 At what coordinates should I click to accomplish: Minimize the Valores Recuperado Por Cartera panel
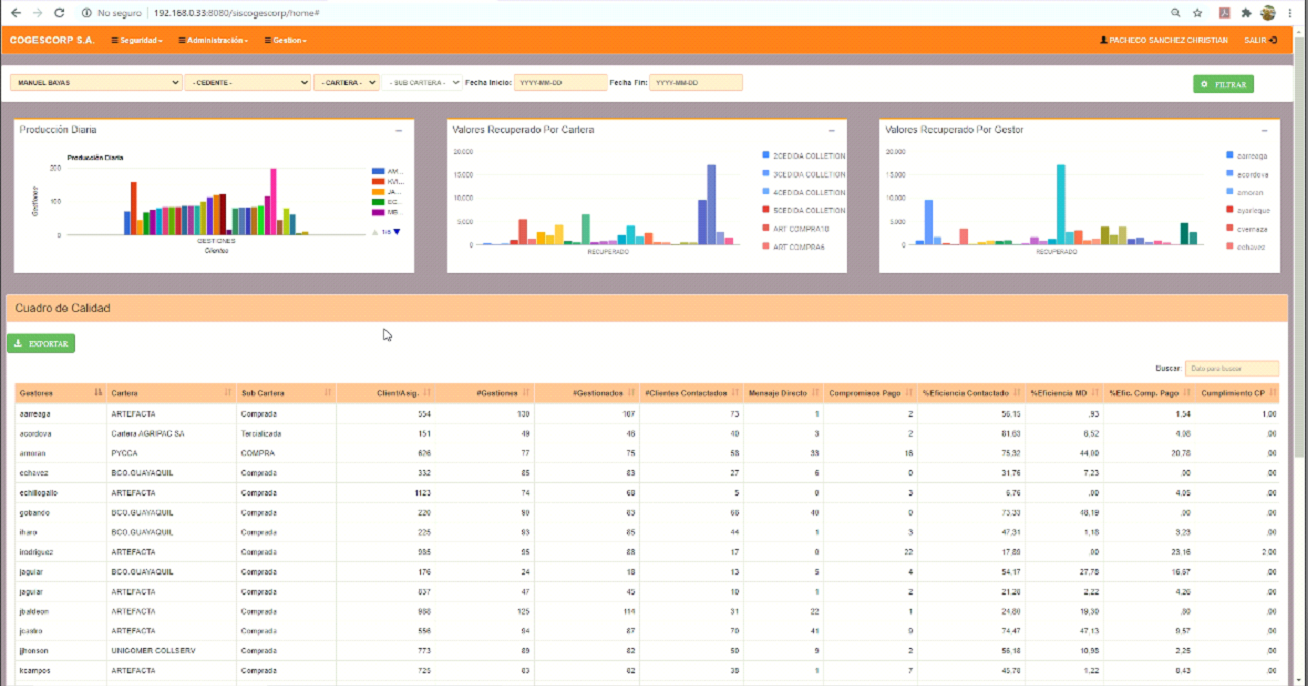tap(831, 130)
